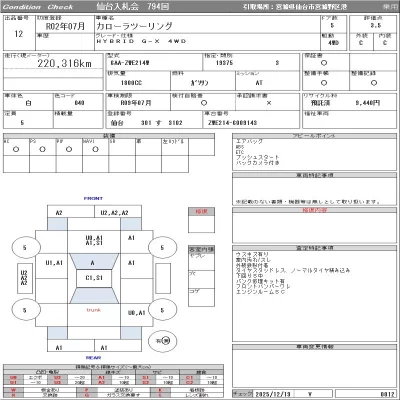
Task: Select the rear quarter marking U0,A1
Action: 137,313
